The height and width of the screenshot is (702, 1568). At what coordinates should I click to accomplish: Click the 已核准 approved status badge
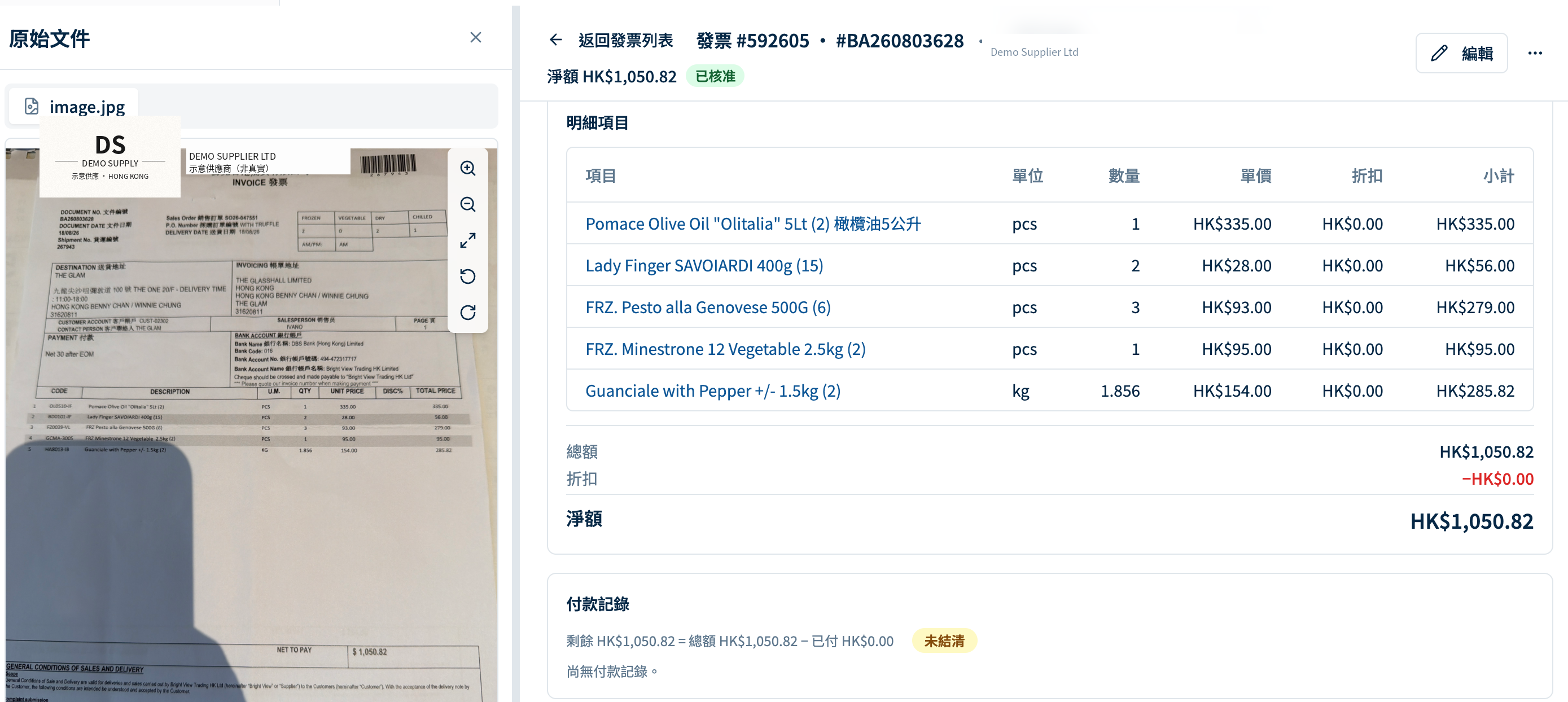(x=715, y=76)
